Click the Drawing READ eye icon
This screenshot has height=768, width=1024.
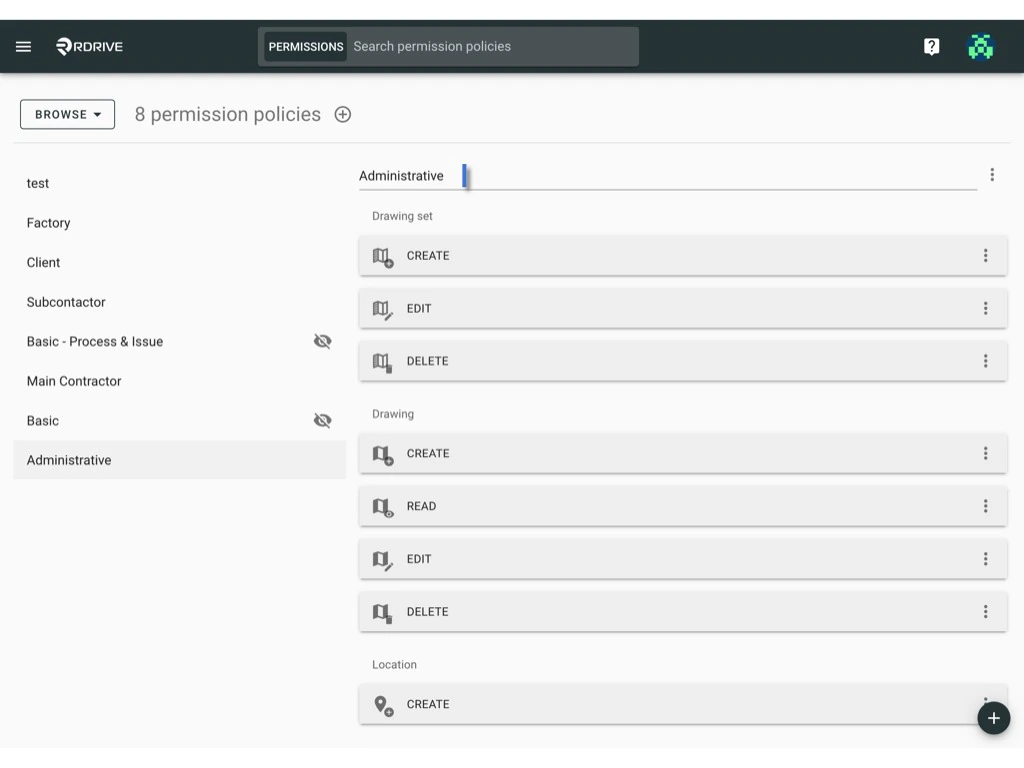[x=381, y=507]
